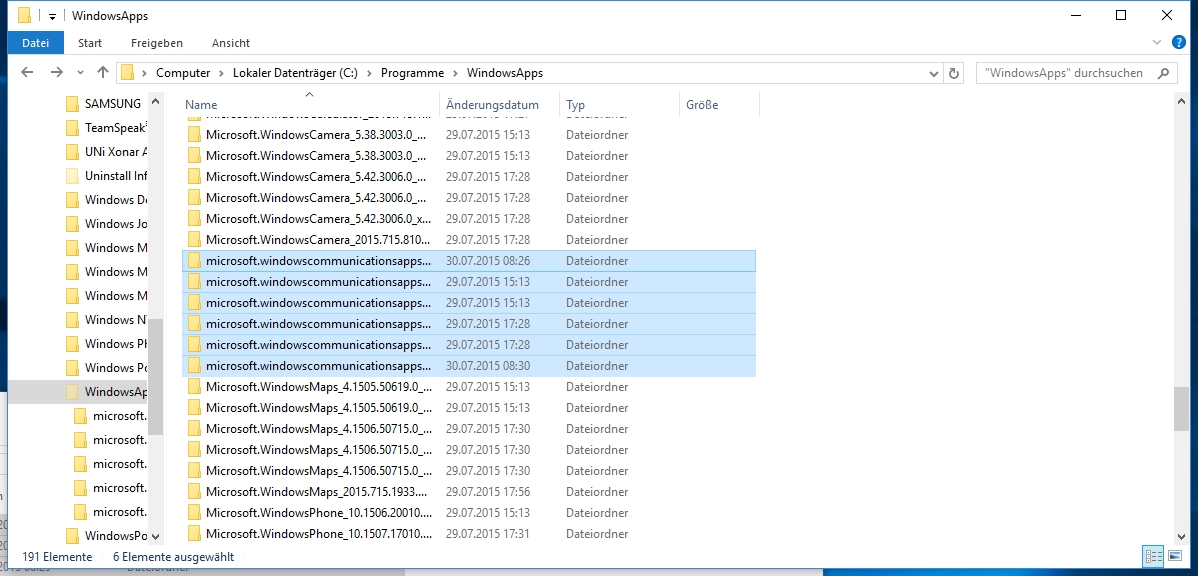Viewport: 1198px width, 576px height.
Task: Expand the chevron after Computer breadcrumb
Action: 220,73
